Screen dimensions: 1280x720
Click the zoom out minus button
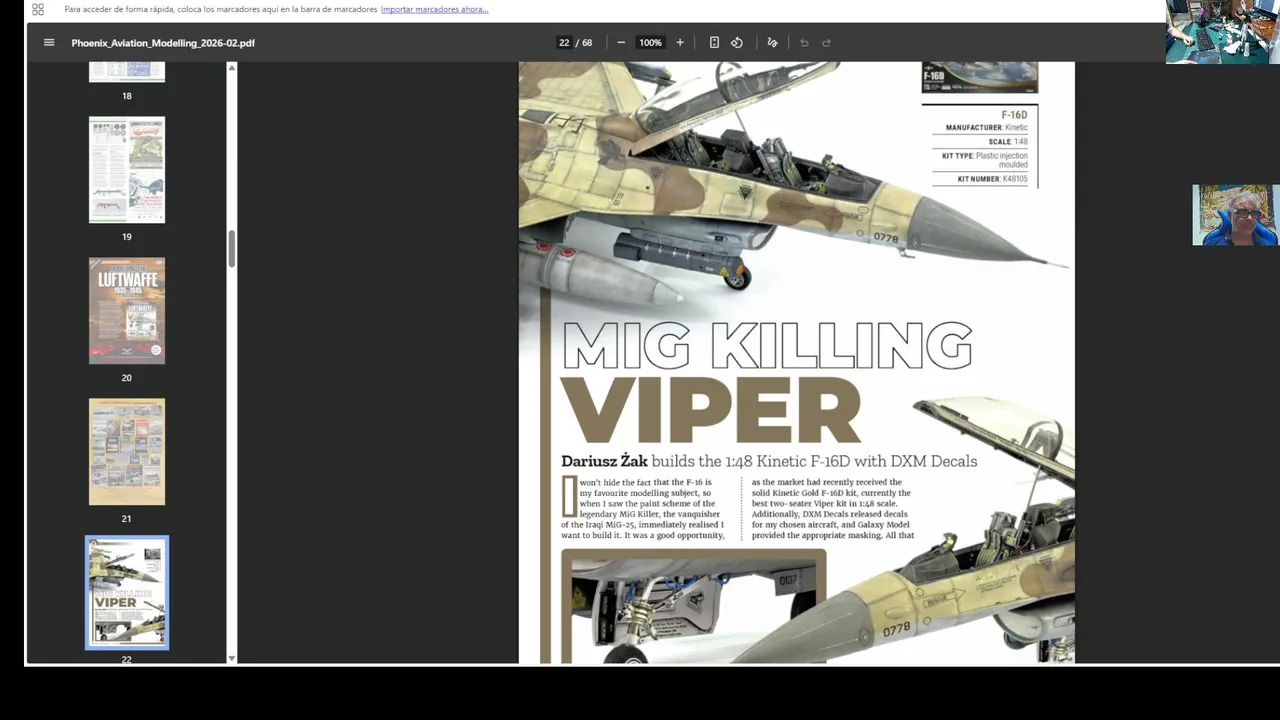tap(621, 43)
